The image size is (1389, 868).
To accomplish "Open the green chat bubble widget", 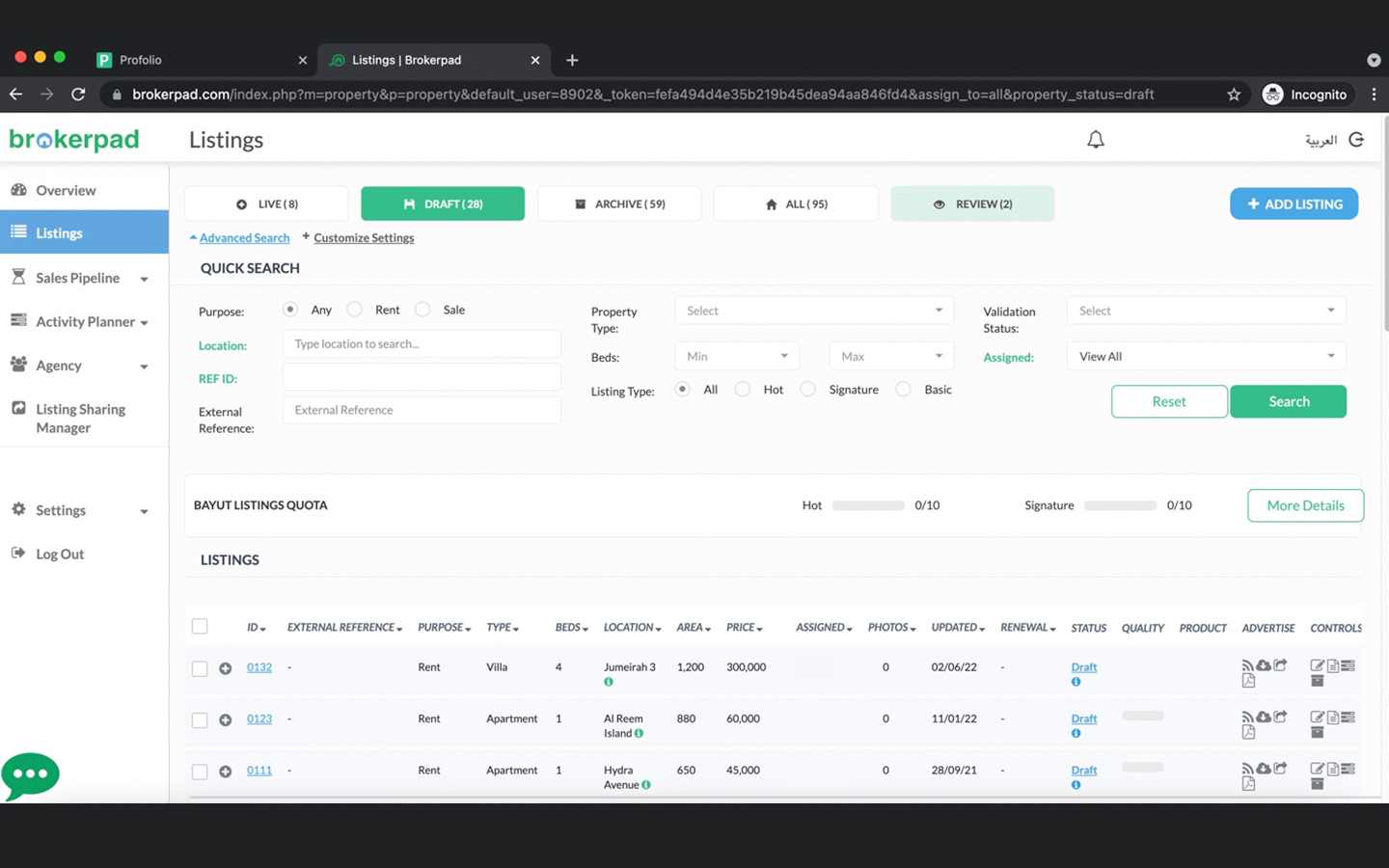I will point(31,774).
